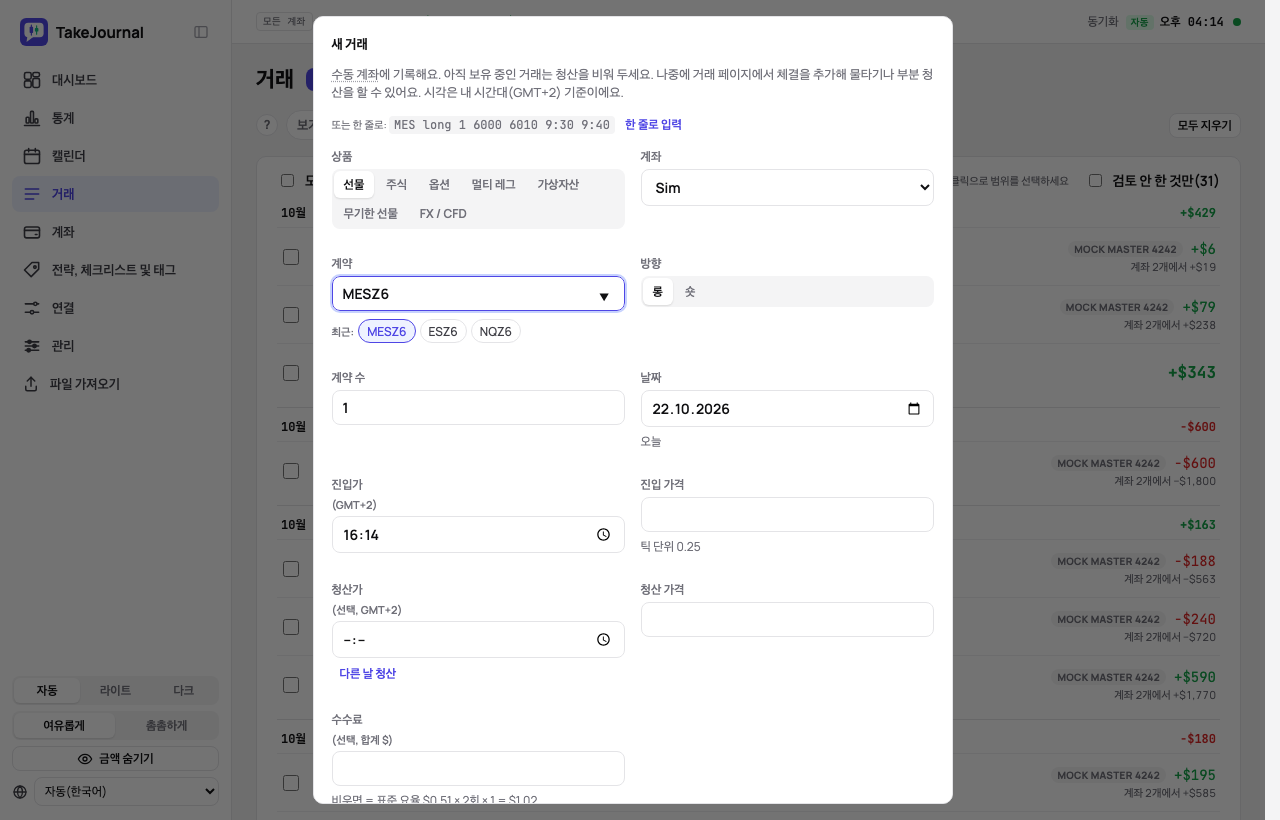Go to 통계 in the sidebar
Screen dimensions: 1280x820
tap(115, 118)
